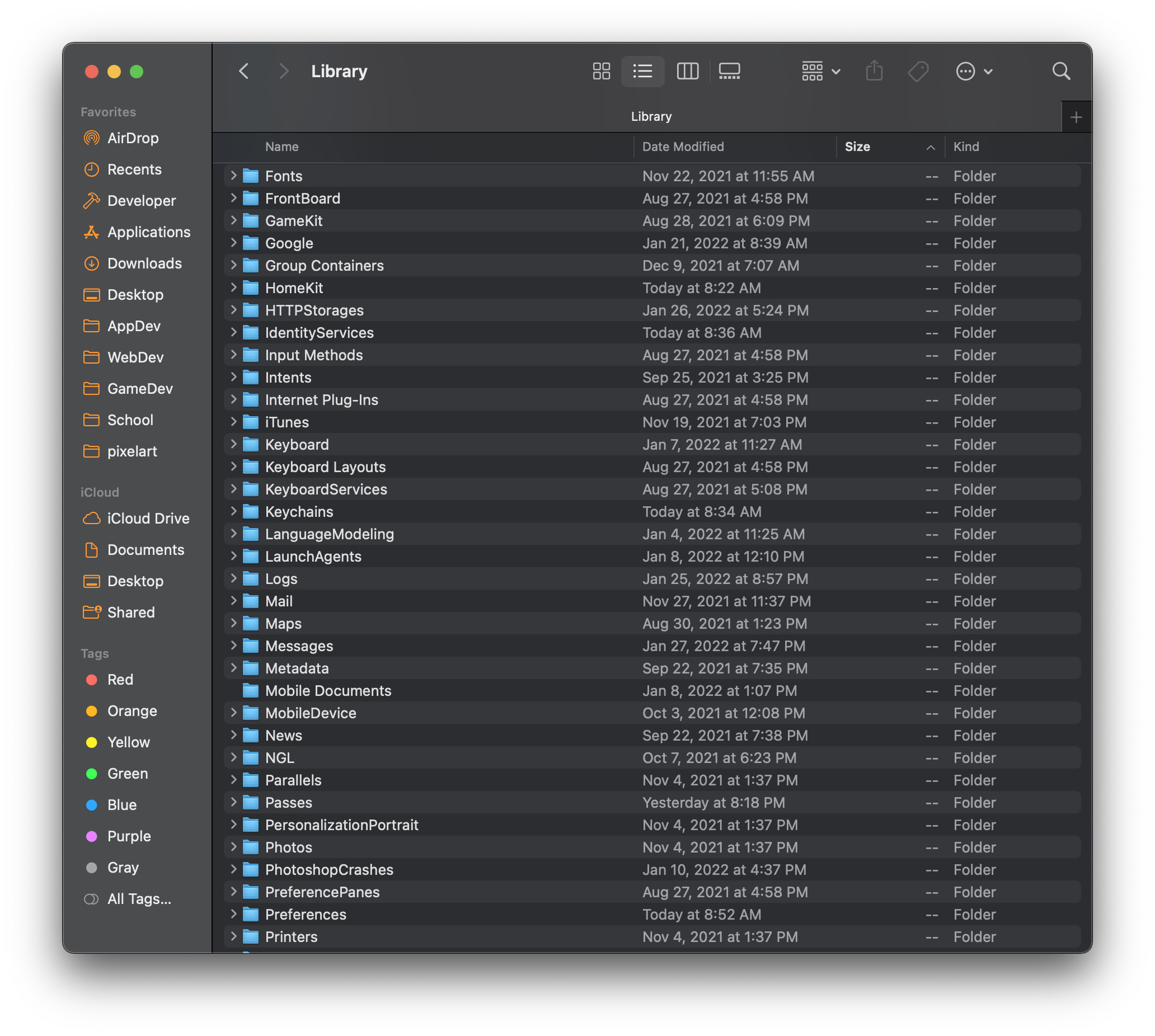This screenshot has width=1155, height=1036.
Task: Switch to icon view mode
Action: click(x=601, y=71)
